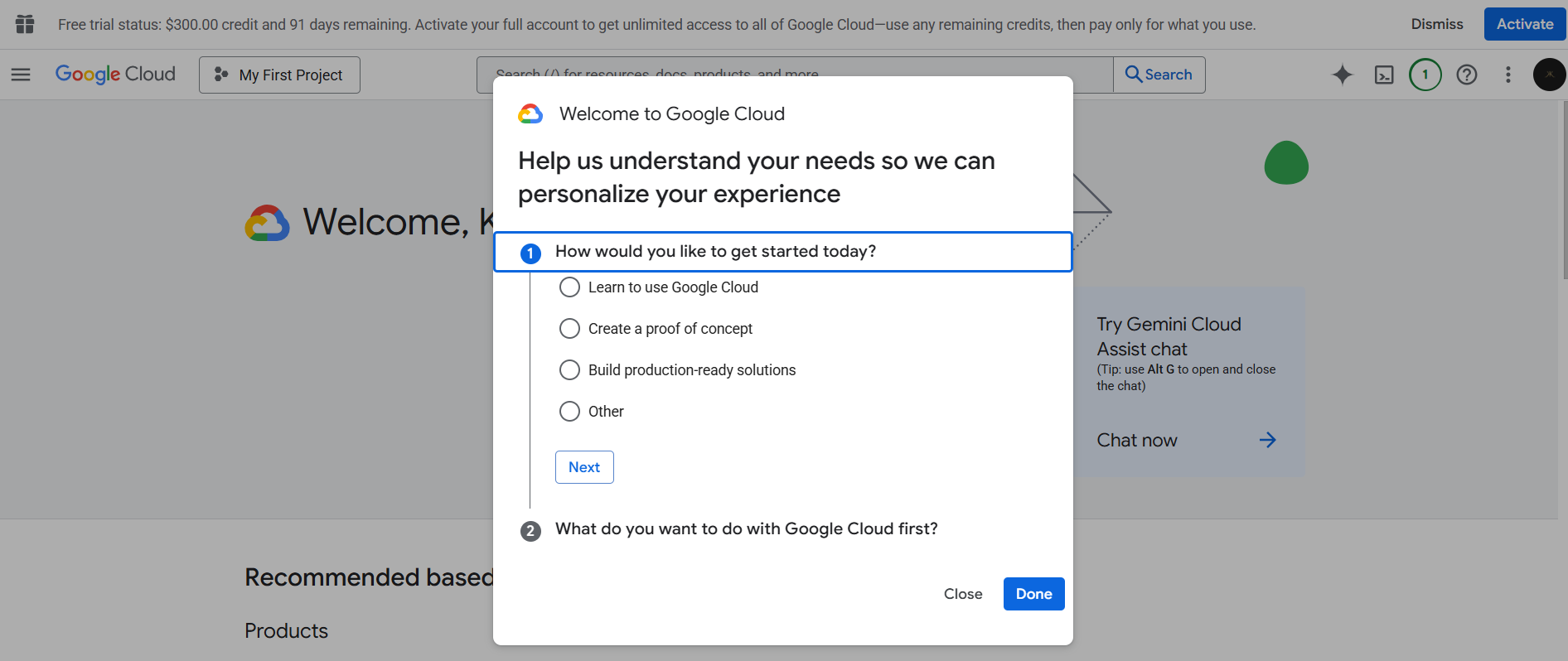The width and height of the screenshot is (1568, 661).
Task: Click the Chat now link
Action: pyautogui.click(x=1137, y=440)
